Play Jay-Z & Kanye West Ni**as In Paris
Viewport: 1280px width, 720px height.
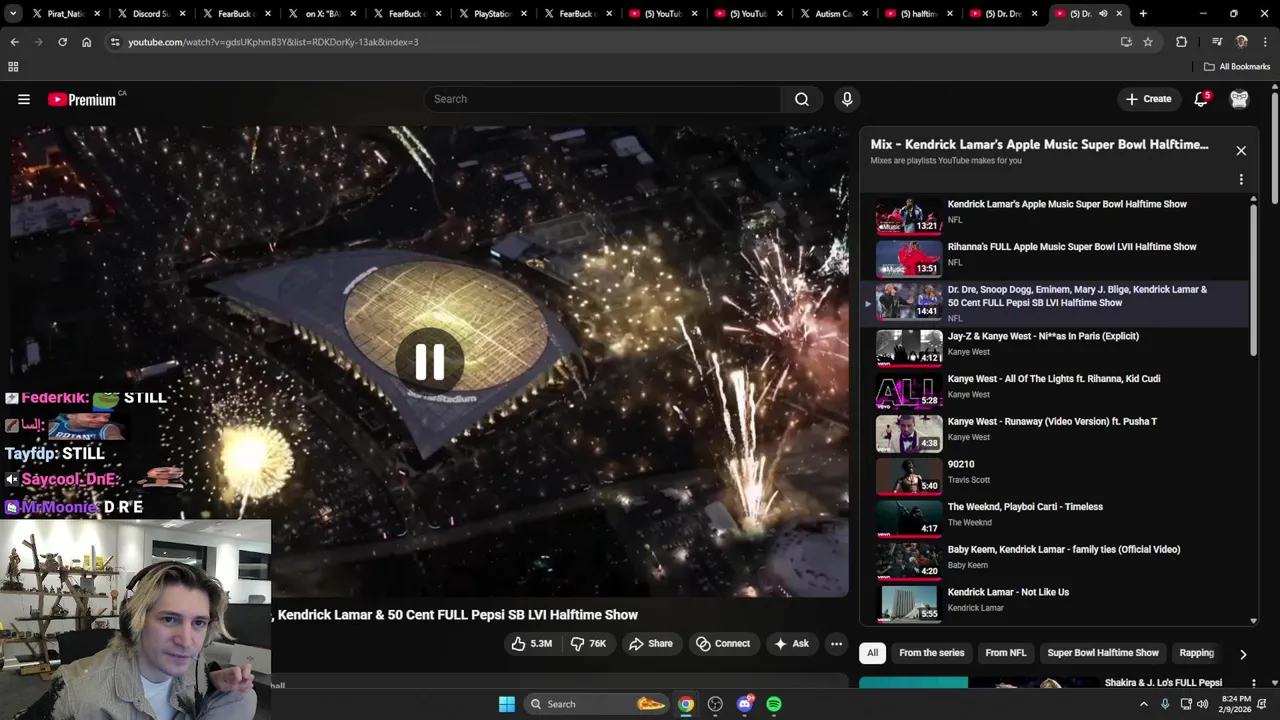point(1055,348)
